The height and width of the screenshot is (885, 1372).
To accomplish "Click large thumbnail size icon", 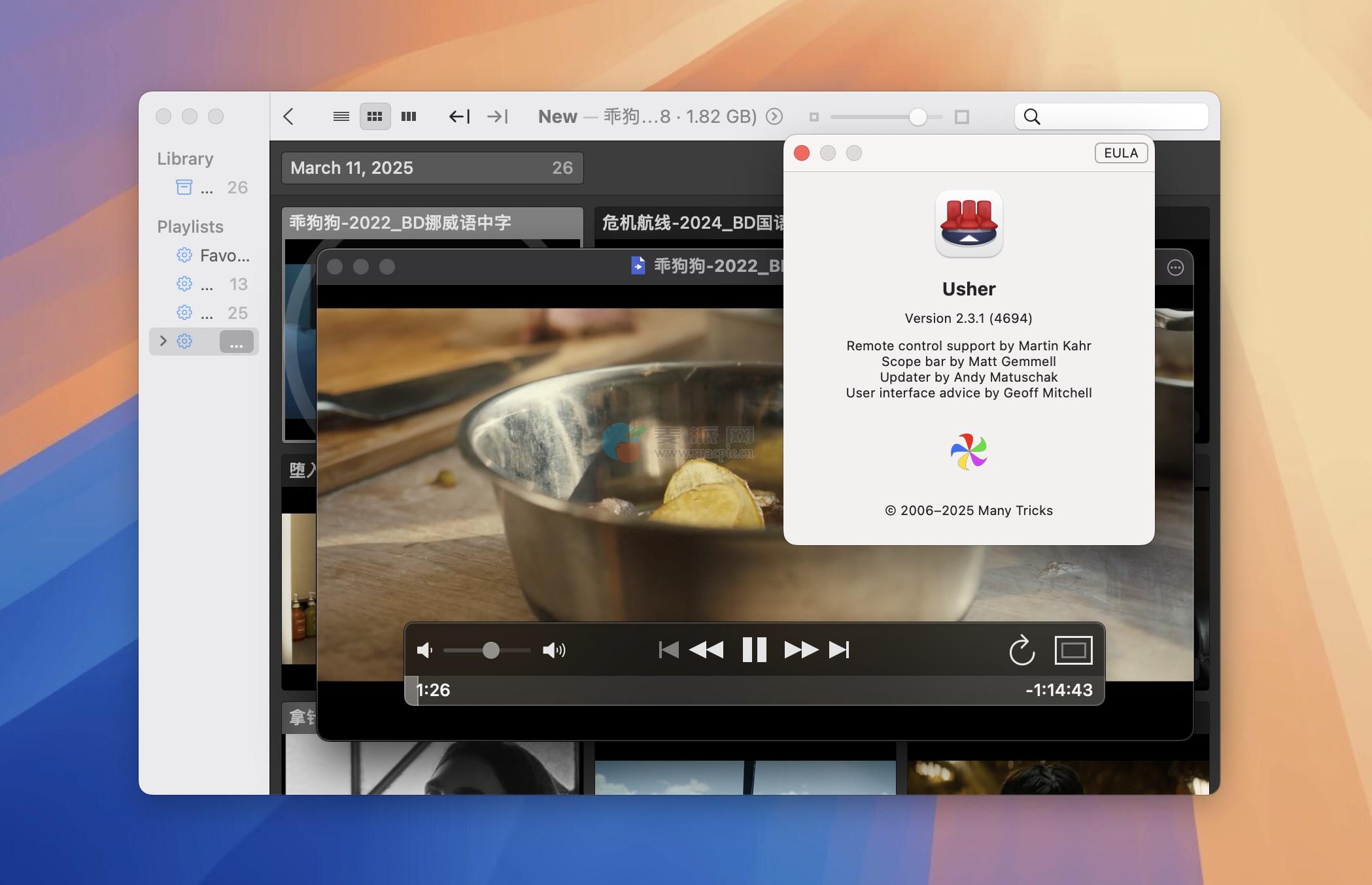I will click(961, 117).
